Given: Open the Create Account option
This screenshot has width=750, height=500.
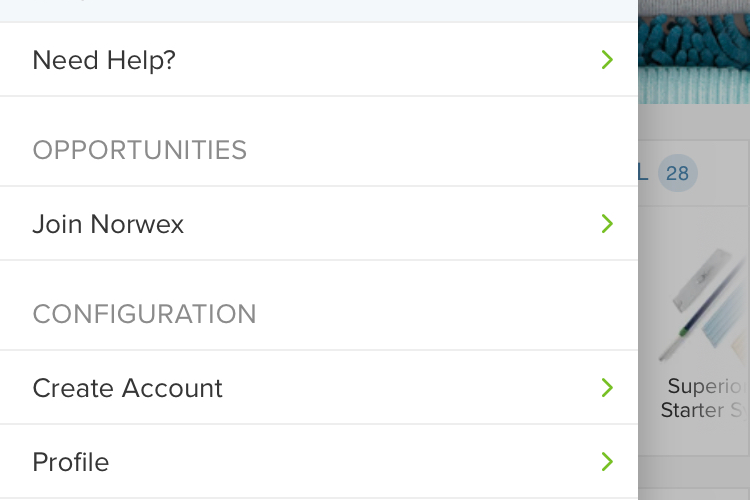Looking at the screenshot, I should (319, 388).
